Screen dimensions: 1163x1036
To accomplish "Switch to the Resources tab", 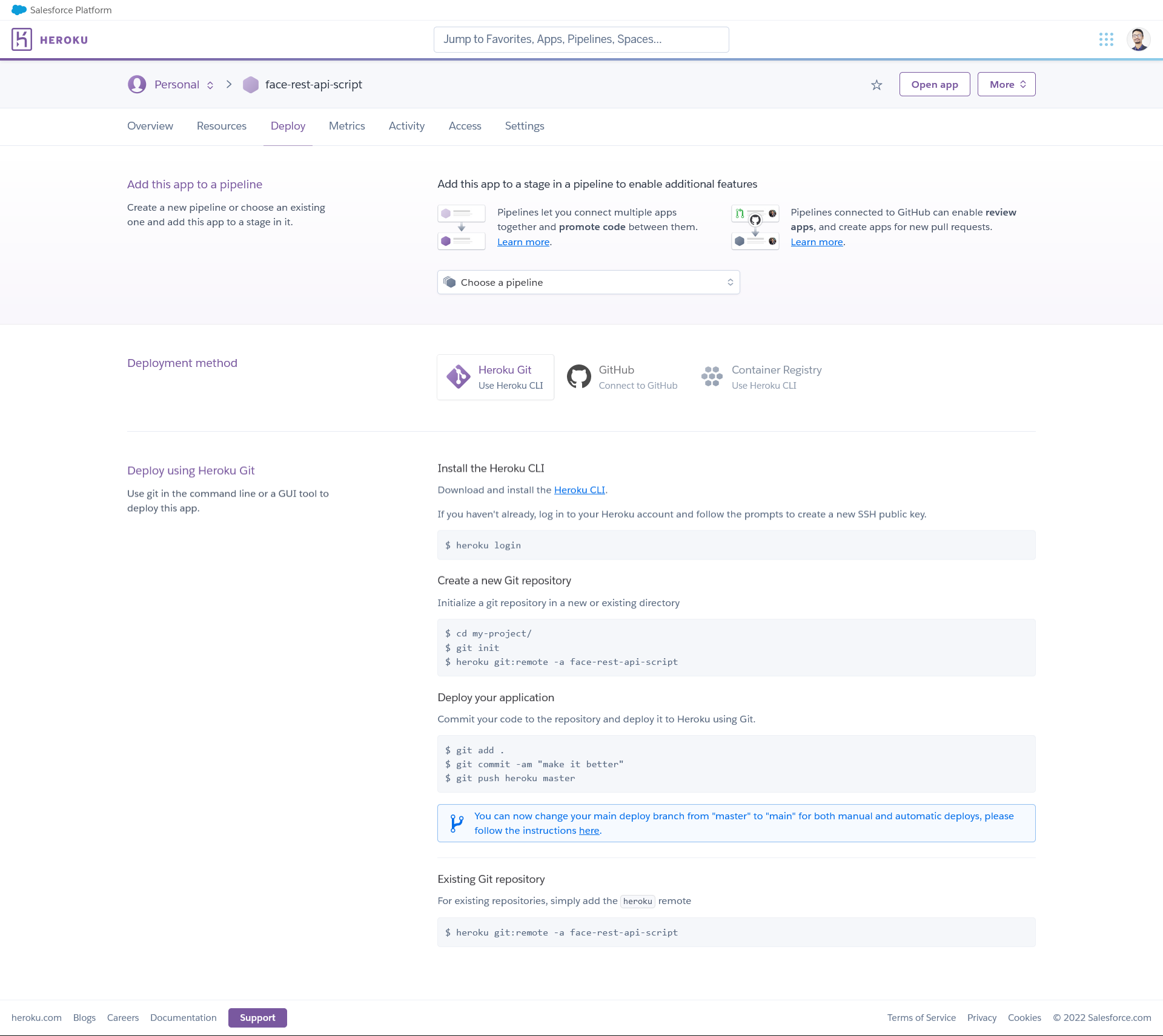I will click(222, 126).
